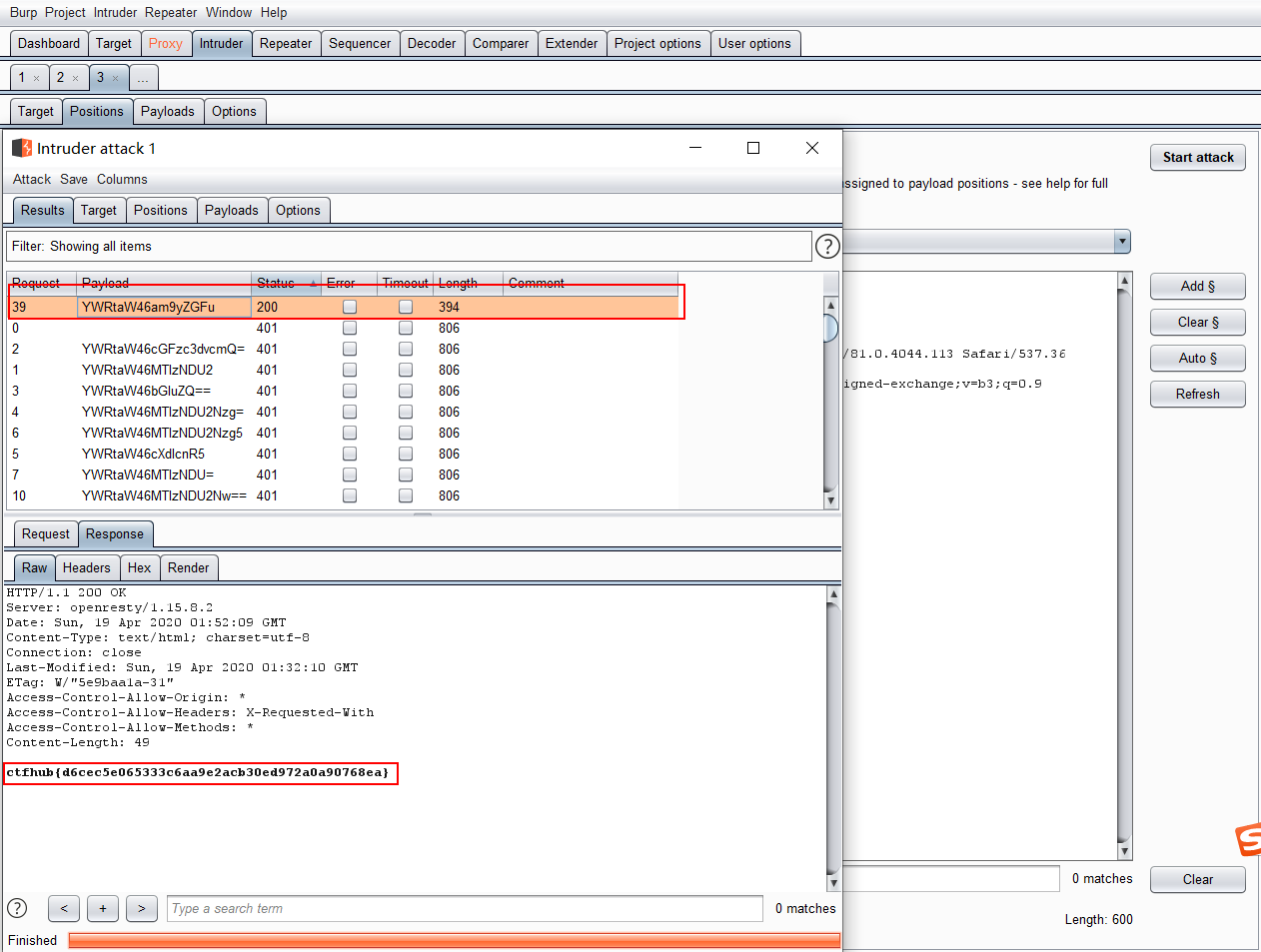
Task: Open the Attack menu
Action: point(32,179)
